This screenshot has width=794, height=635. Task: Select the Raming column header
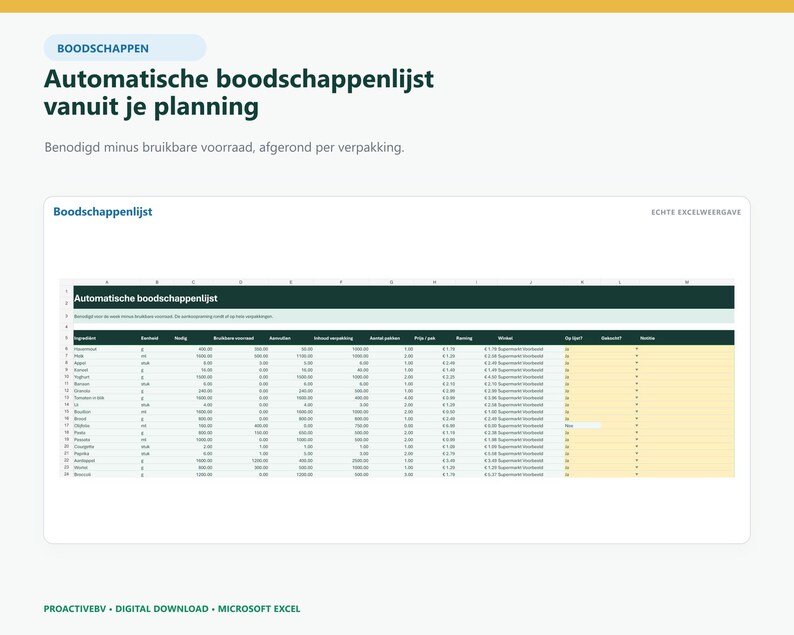coord(476,338)
